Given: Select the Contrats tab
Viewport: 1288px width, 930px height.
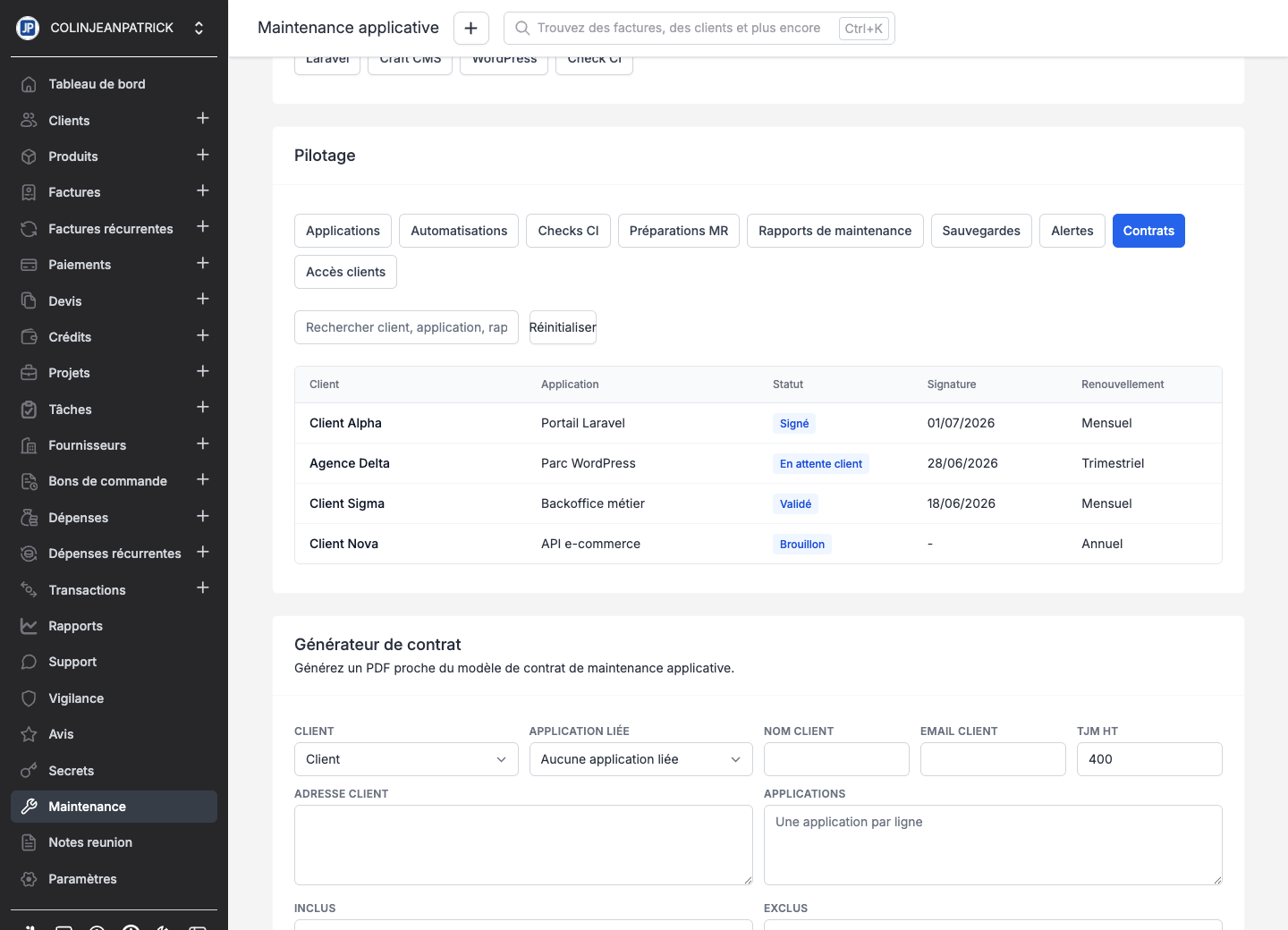Looking at the screenshot, I should click(1148, 231).
